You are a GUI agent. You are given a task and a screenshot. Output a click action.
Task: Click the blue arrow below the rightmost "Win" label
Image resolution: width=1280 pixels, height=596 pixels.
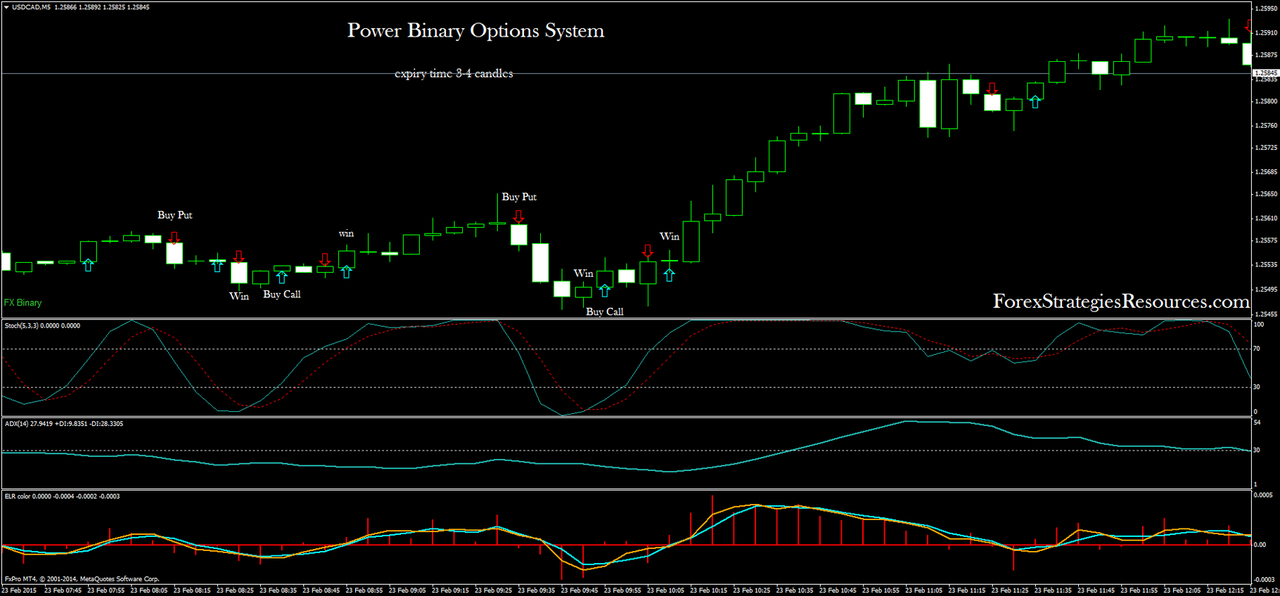[x=669, y=271]
